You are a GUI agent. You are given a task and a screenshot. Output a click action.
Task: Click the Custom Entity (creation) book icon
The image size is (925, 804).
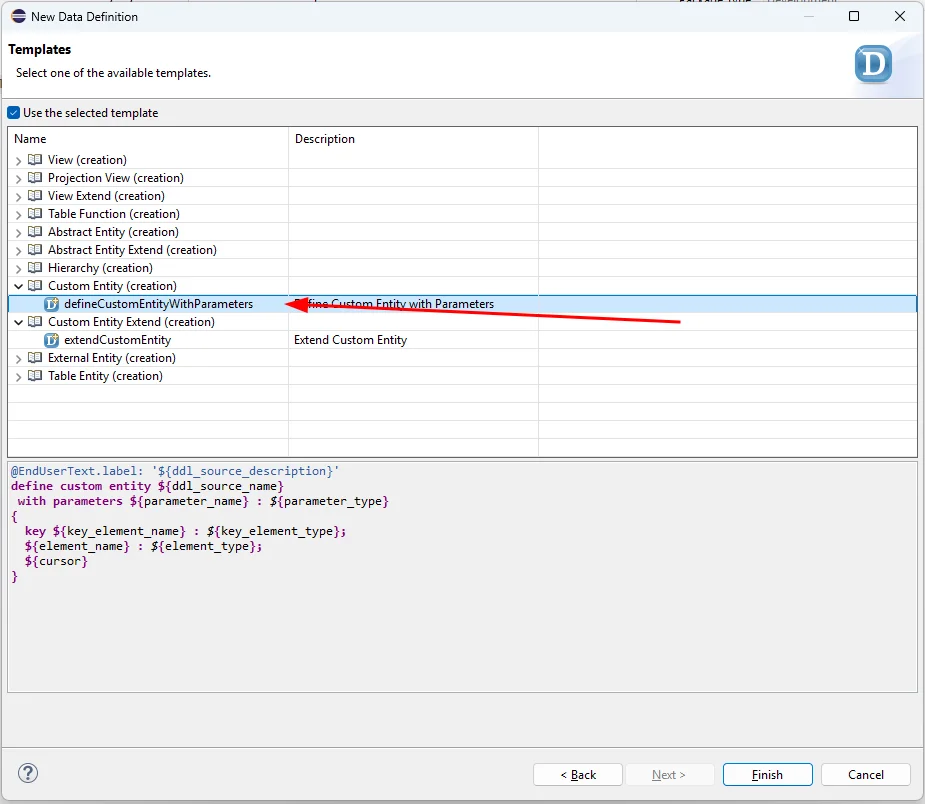(35, 285)
